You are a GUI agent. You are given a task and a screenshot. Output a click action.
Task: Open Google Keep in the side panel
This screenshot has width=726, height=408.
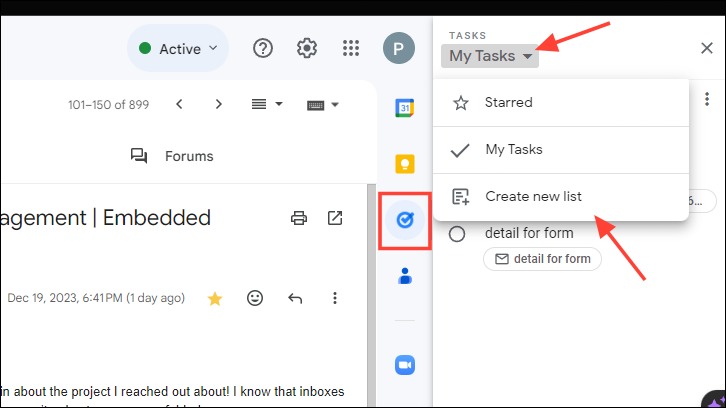(405, 164)
